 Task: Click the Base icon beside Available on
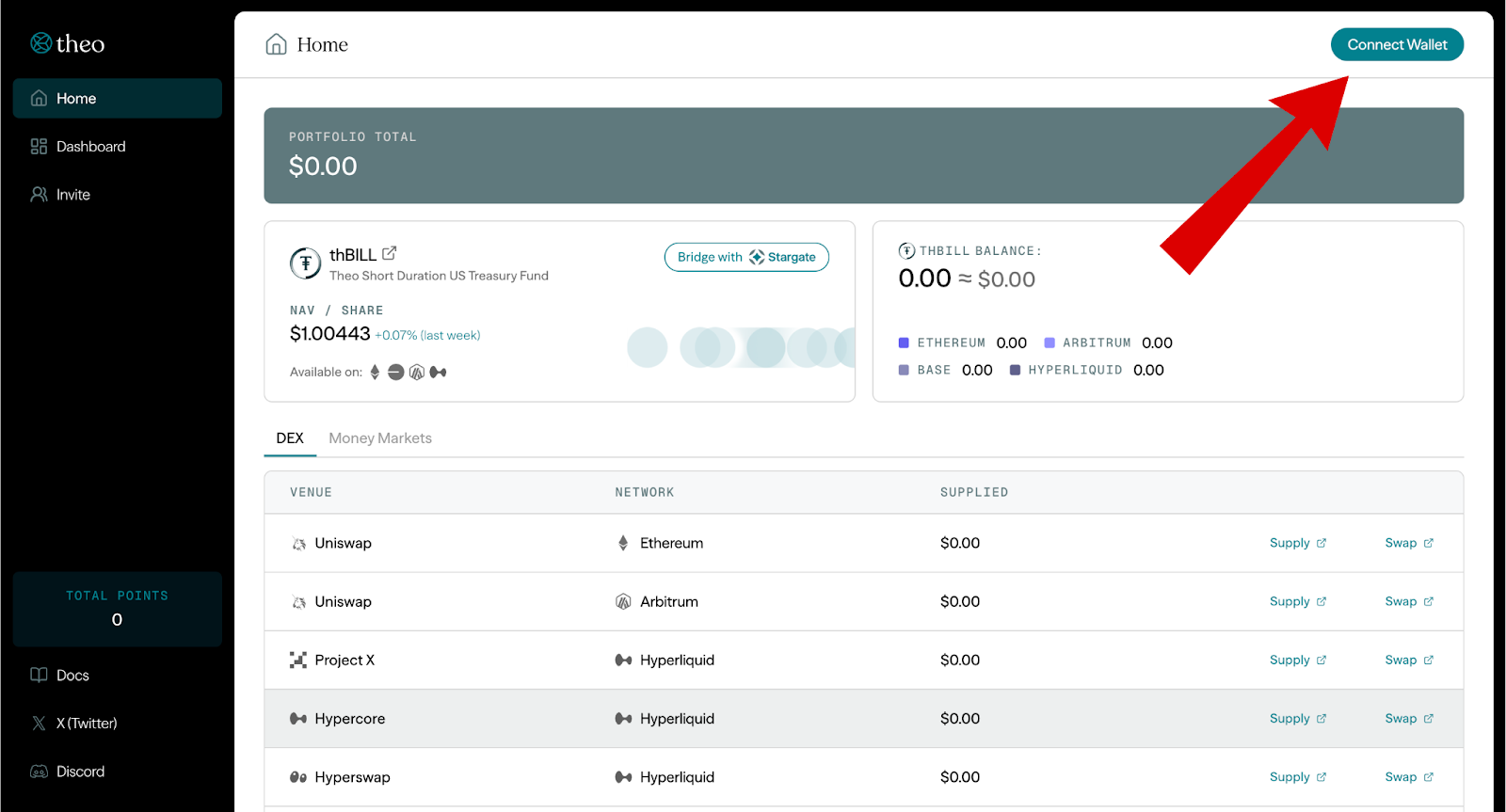pyautogui.click(x=396, y=373)
